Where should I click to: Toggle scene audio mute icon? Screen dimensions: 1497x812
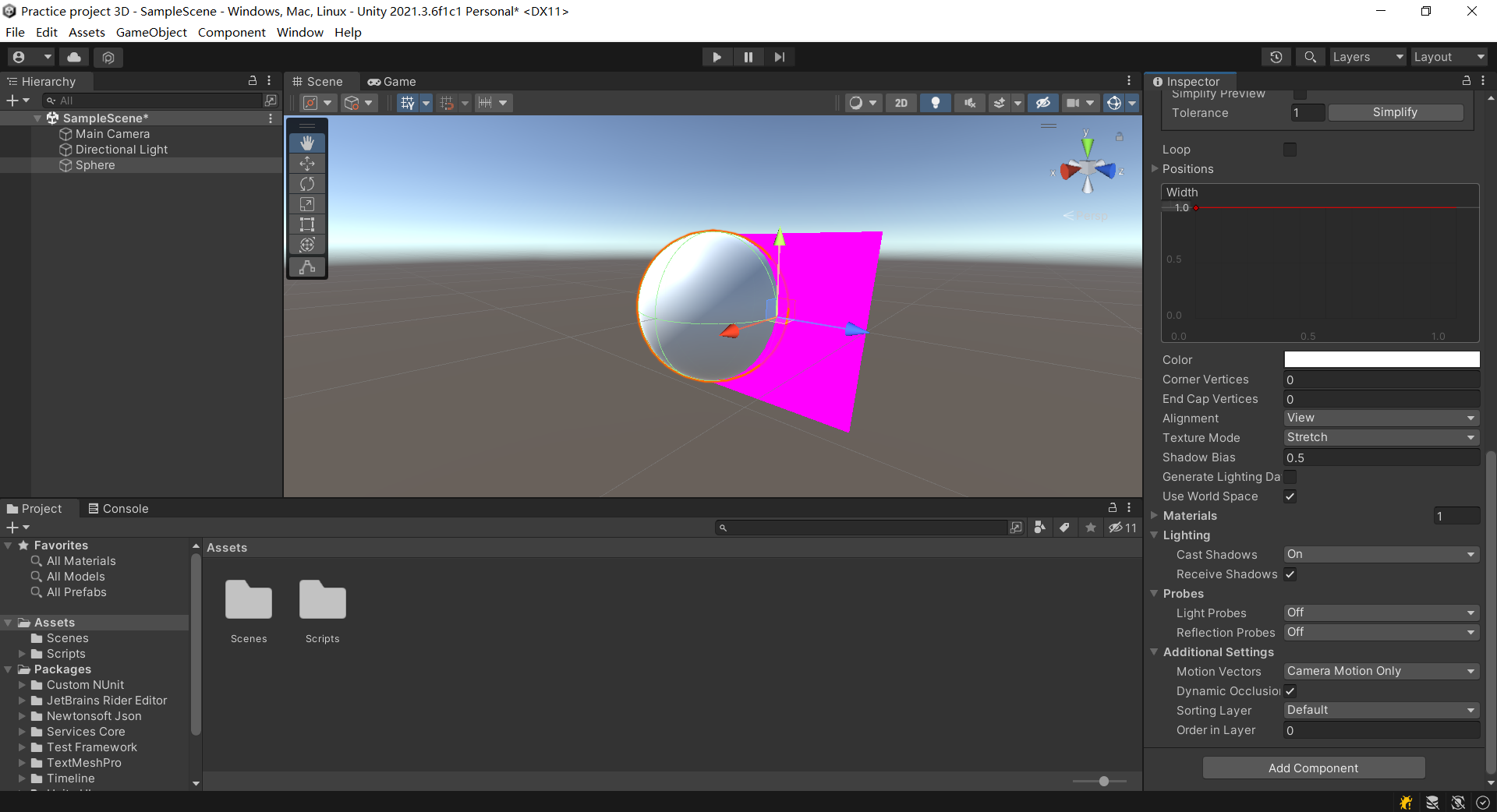[969, 103]
